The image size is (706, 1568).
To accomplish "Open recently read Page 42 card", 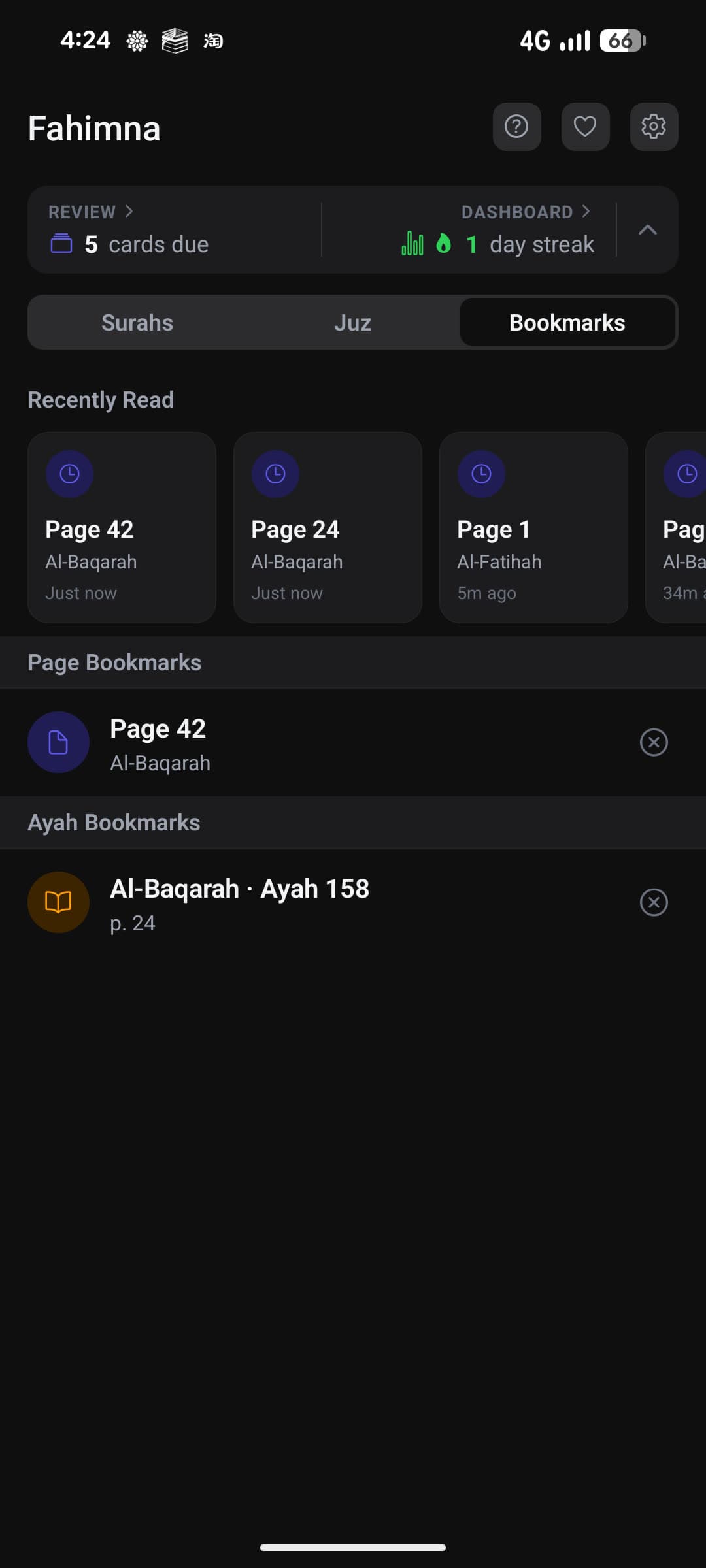I will [122, 527].
